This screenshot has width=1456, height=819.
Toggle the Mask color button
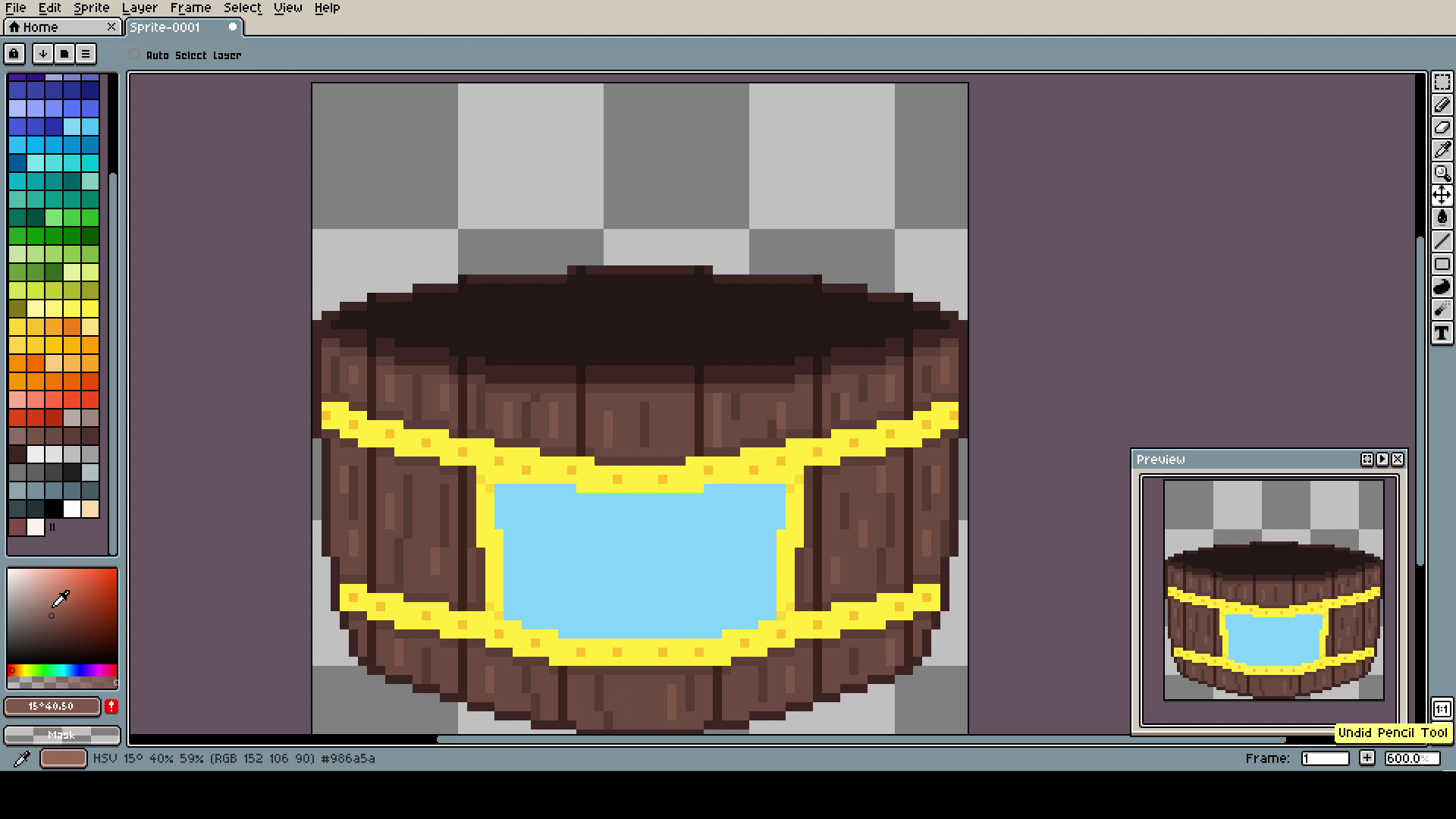pos(62,735)
